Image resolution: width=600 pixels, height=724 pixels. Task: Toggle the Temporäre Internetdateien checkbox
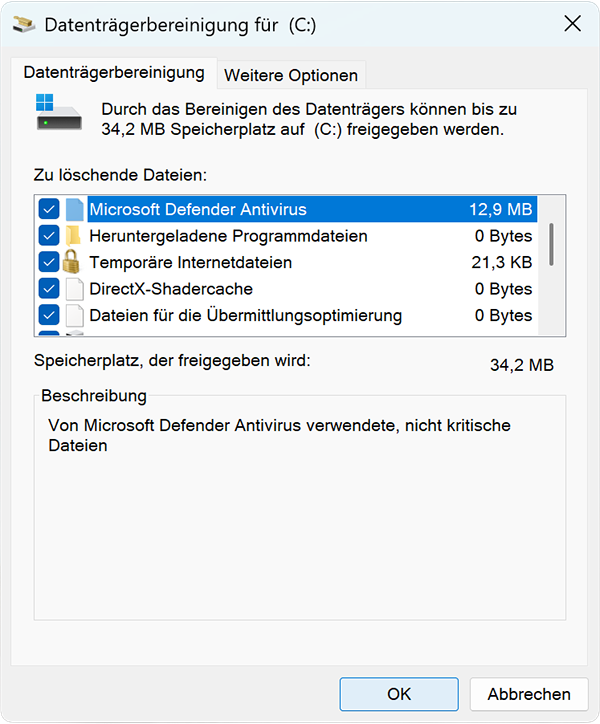point(49,263)
